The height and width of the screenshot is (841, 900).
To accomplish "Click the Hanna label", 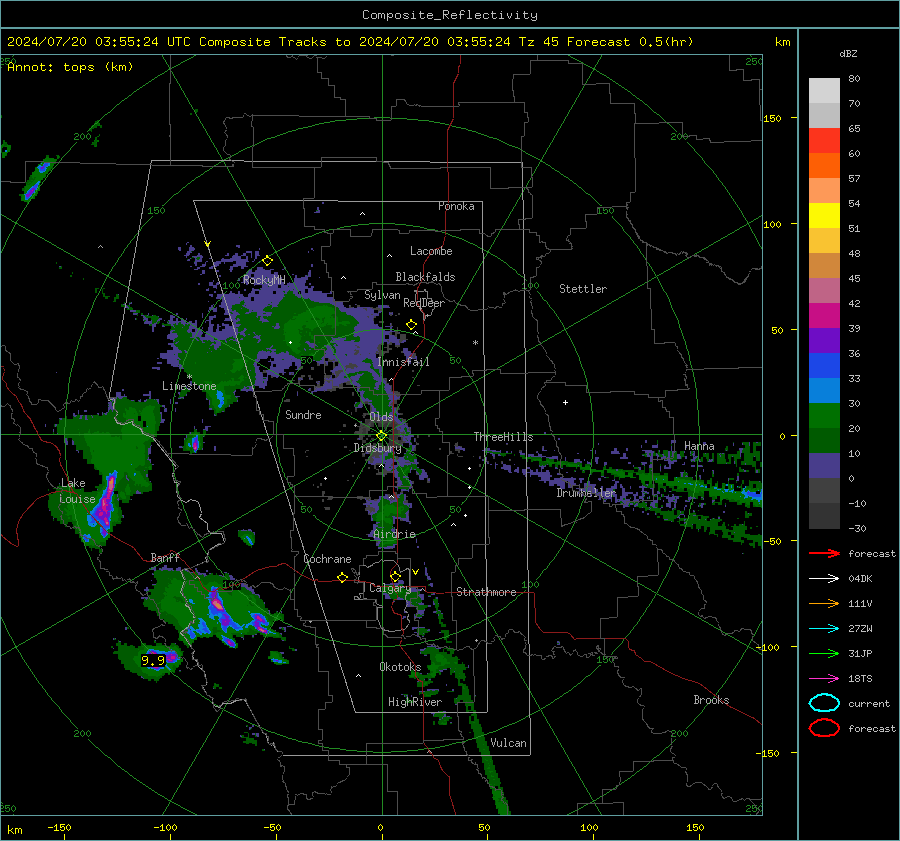I will coord(699,445).
